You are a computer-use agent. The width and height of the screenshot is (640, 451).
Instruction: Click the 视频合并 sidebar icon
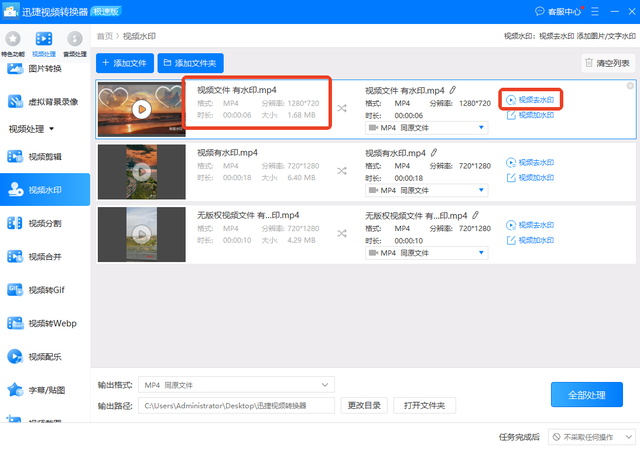coord(15,256)
